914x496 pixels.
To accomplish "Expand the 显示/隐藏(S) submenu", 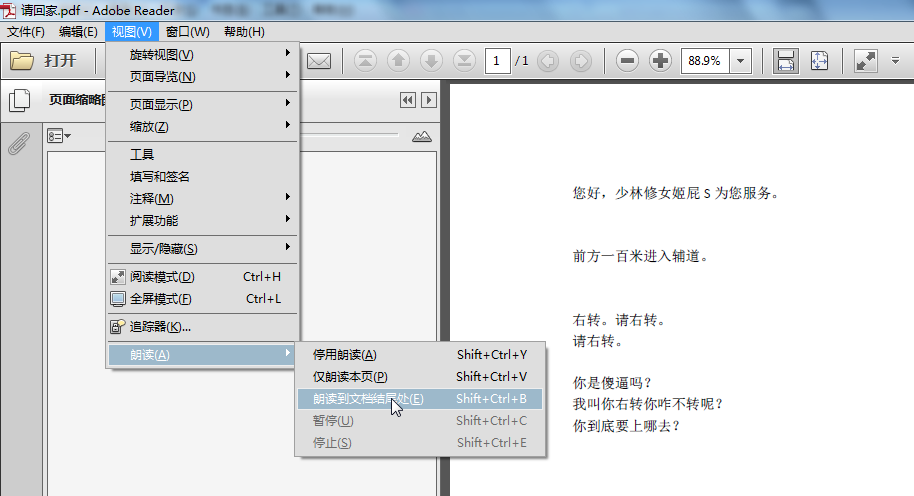I will point(202,249).
